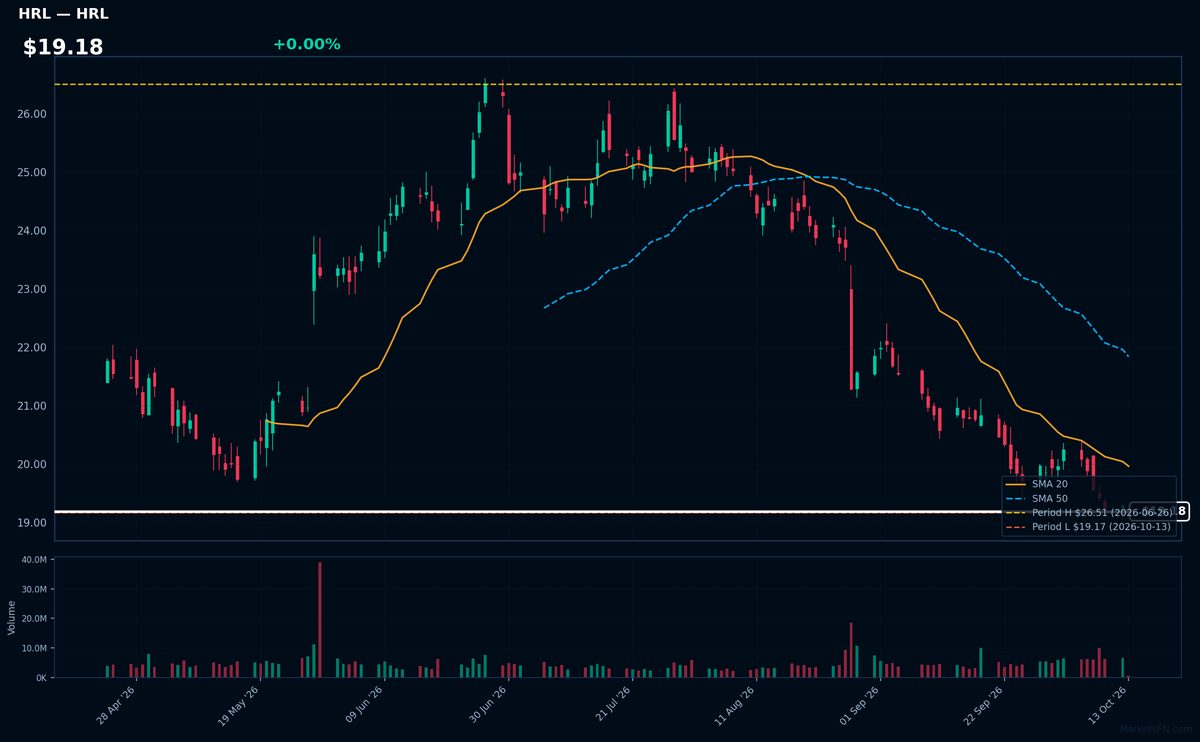Click the 20.00 price axis label
The image size is (1200, 742).
click(32, 464)
